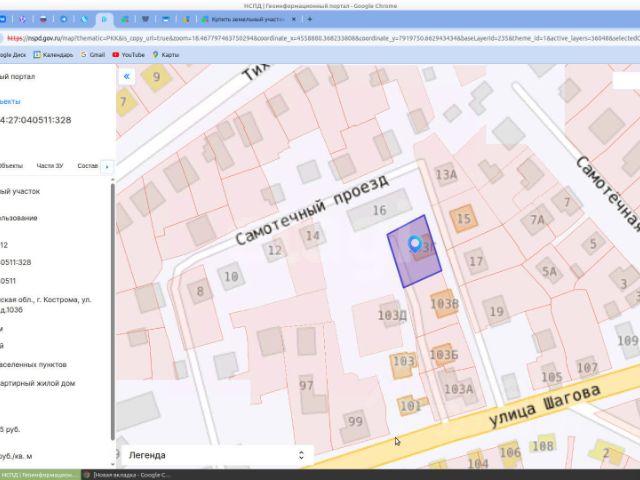Open the Gmail bookmark
Viewport: 640px width, 480px height.
(93, 55)
